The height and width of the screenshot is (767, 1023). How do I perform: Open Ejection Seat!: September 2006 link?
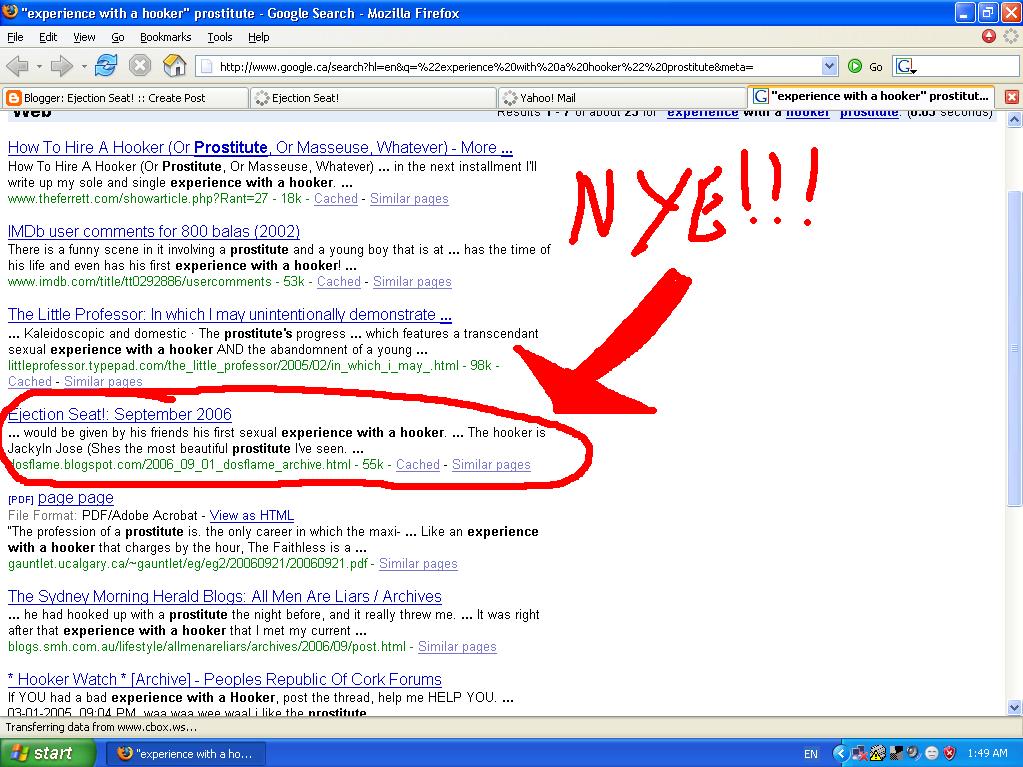click(x=120, y=414)
